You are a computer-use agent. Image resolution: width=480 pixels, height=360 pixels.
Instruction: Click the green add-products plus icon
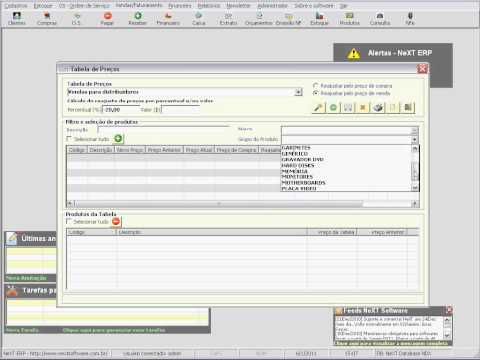[118, 139]
